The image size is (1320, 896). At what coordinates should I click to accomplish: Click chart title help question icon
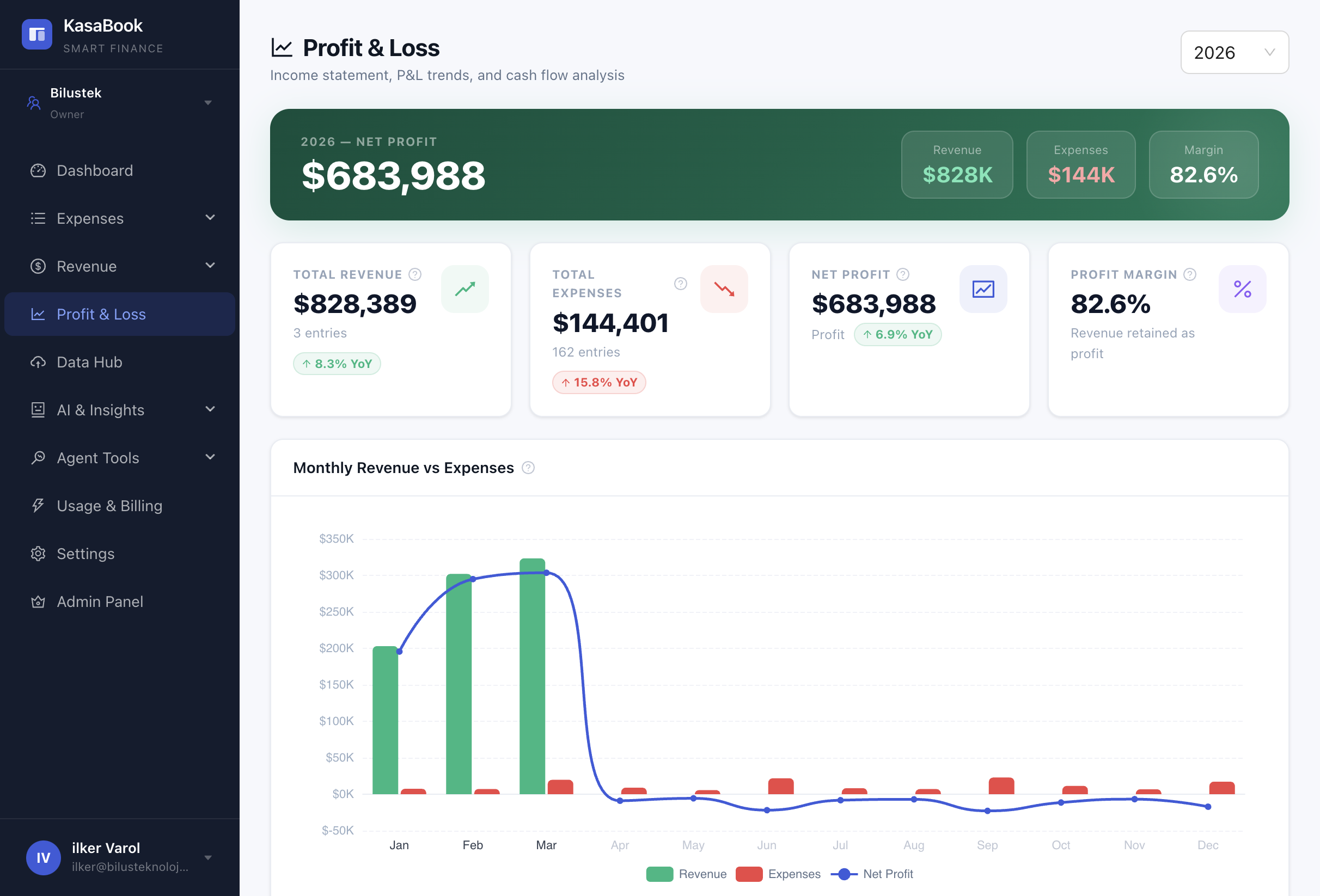click(x=528, y=468)
